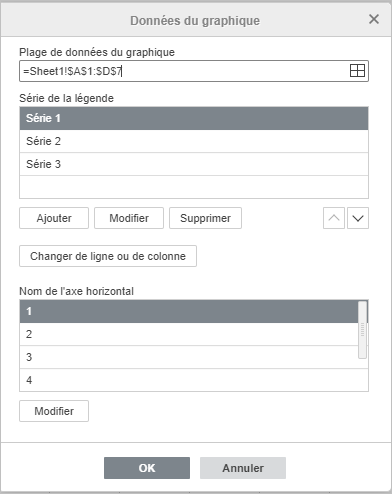Click the horizontal axis list scrollbar

pos(363,330)
